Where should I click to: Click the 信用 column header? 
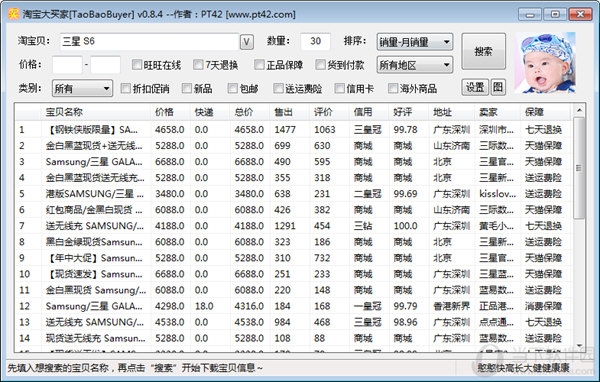point(369,112)
